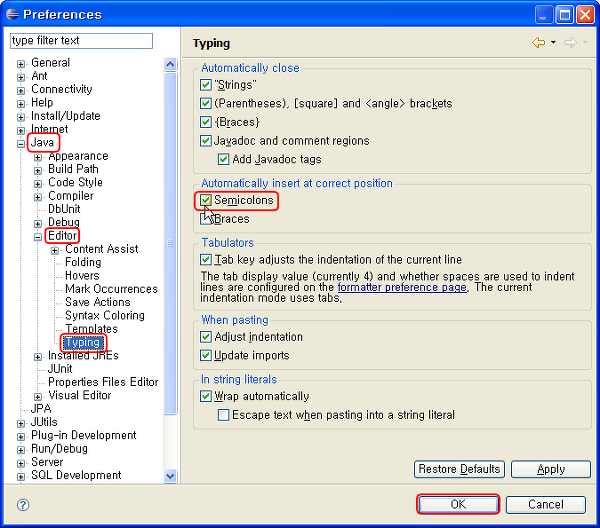Click the type filter text field

click(81, 41)
